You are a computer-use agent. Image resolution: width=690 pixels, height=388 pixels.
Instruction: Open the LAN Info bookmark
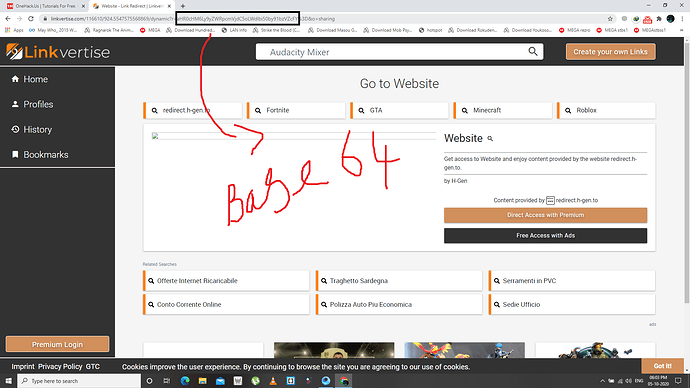point(234,30)
